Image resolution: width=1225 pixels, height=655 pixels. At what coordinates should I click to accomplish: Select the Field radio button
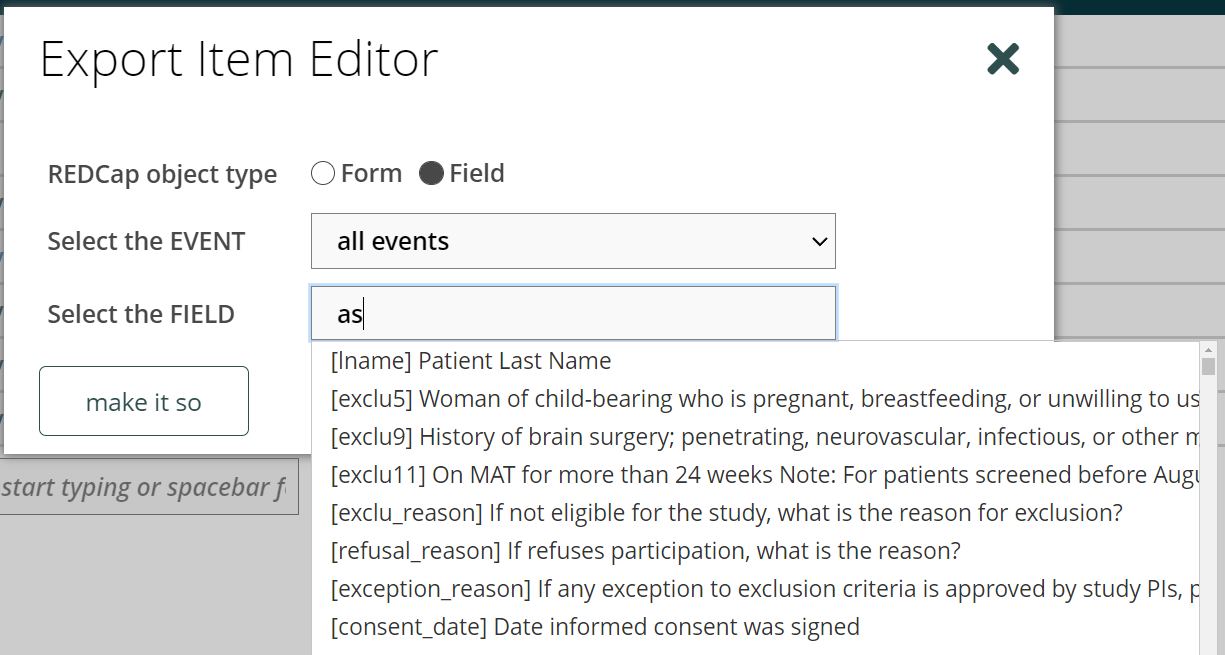pos(431,173)
